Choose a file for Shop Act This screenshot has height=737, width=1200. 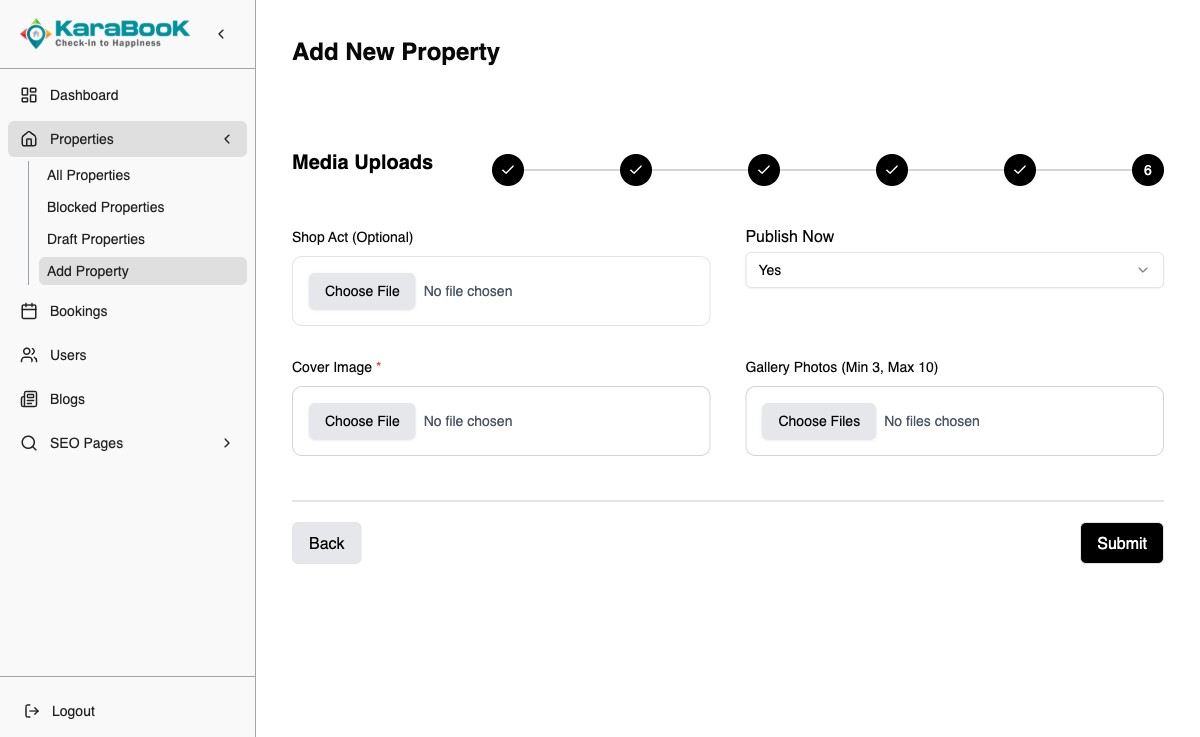tap(362, 291)
